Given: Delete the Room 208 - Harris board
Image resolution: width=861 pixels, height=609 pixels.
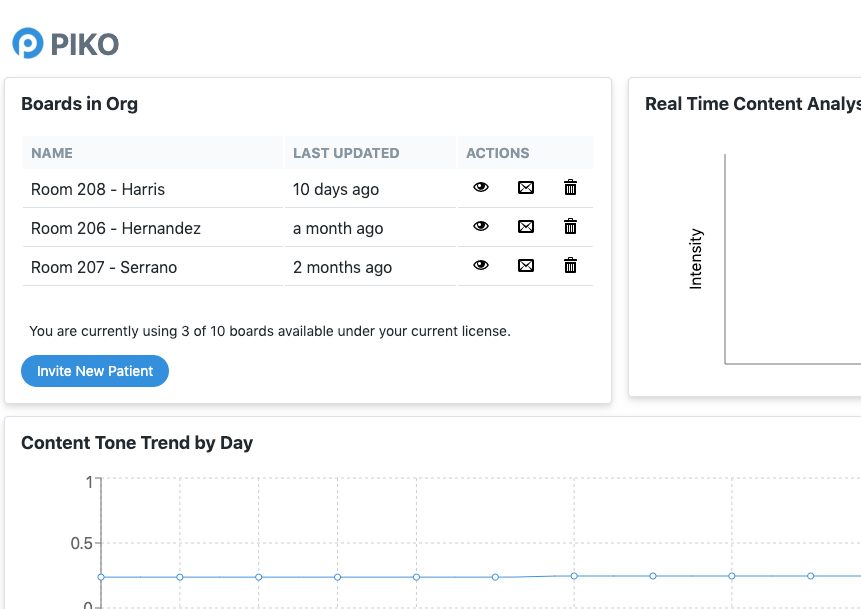Looking at the screenshot, I should coord(570,187).
